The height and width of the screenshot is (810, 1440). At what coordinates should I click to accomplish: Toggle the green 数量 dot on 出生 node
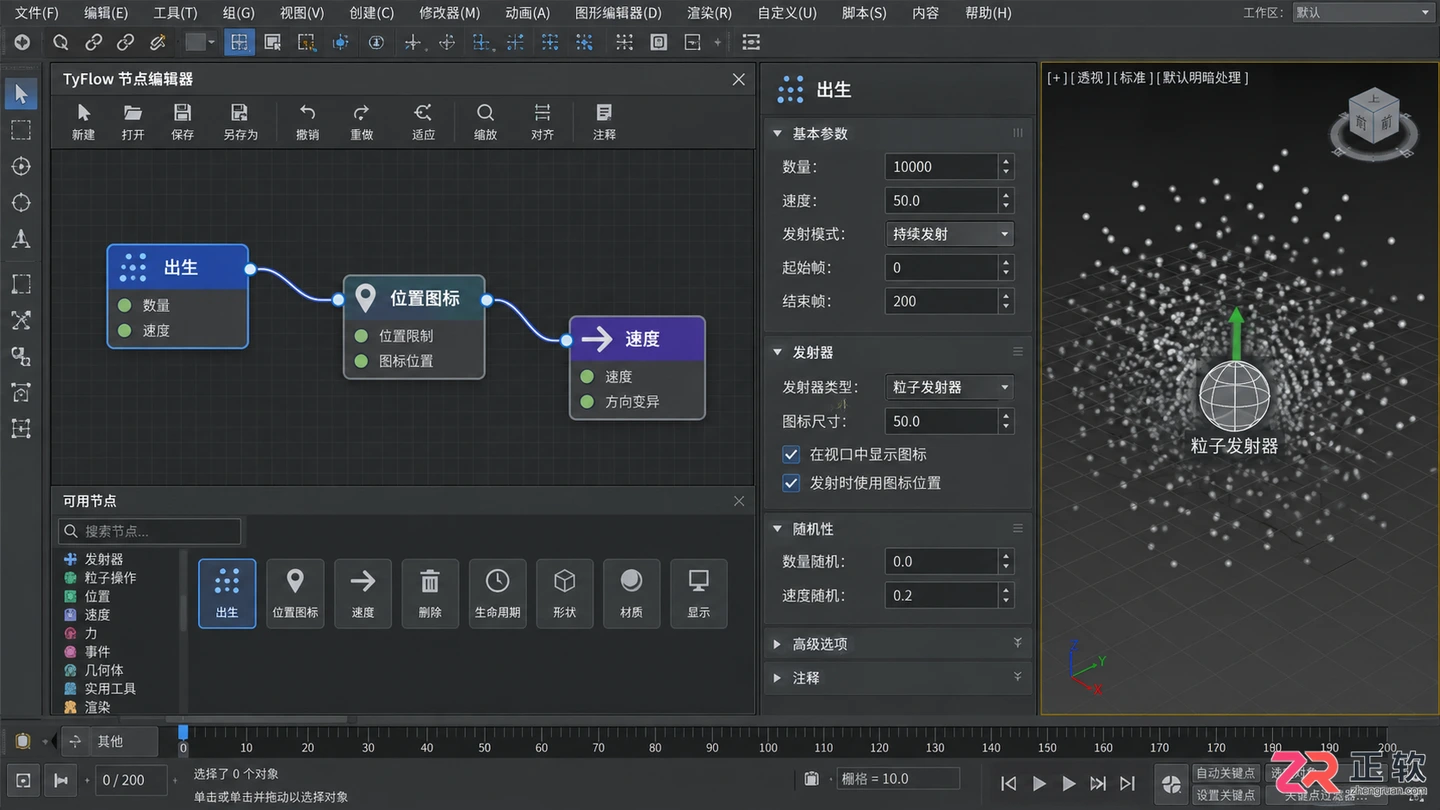coord(125,305)
